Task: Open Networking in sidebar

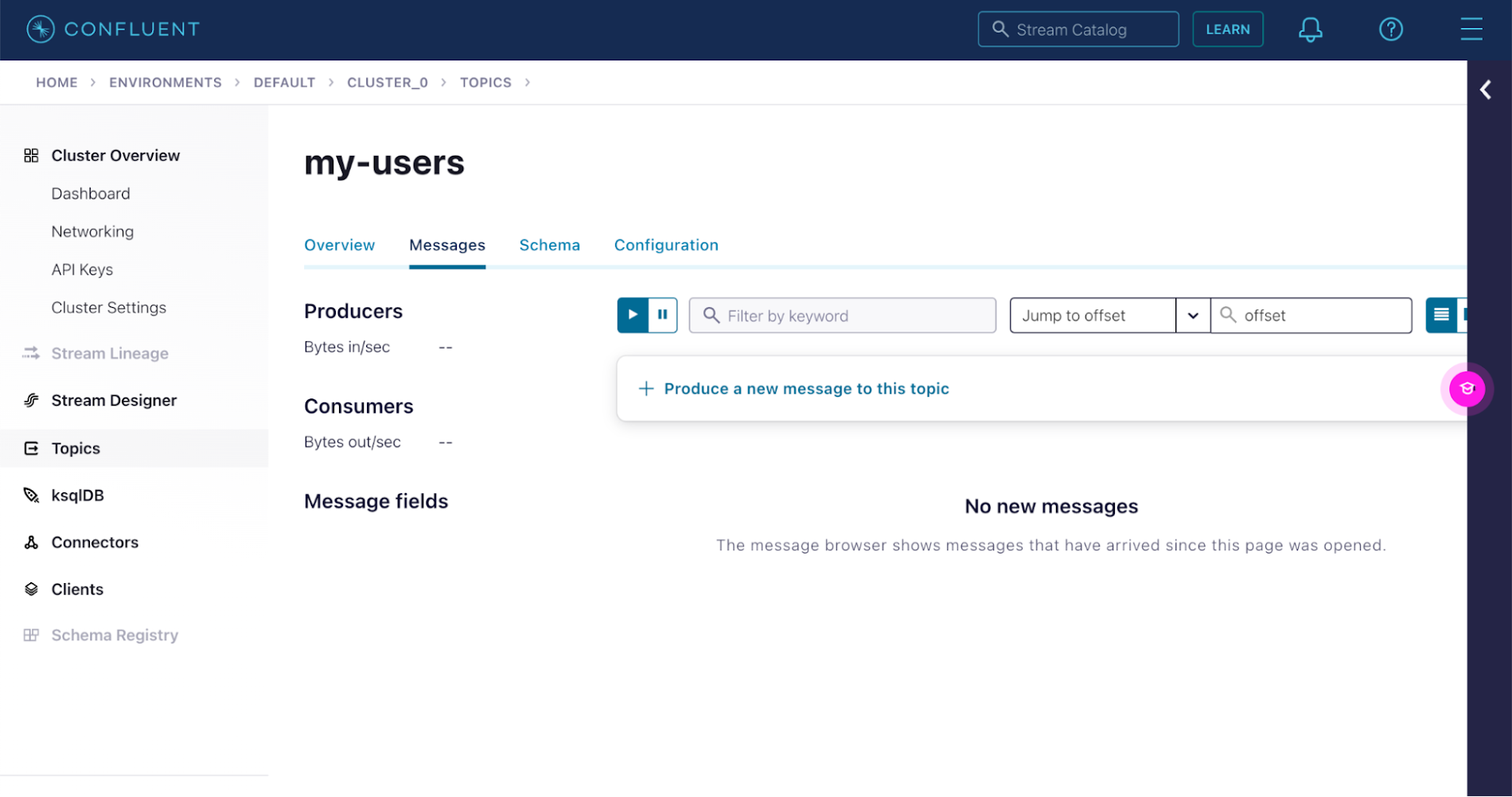Action: (x=92, y=231)
